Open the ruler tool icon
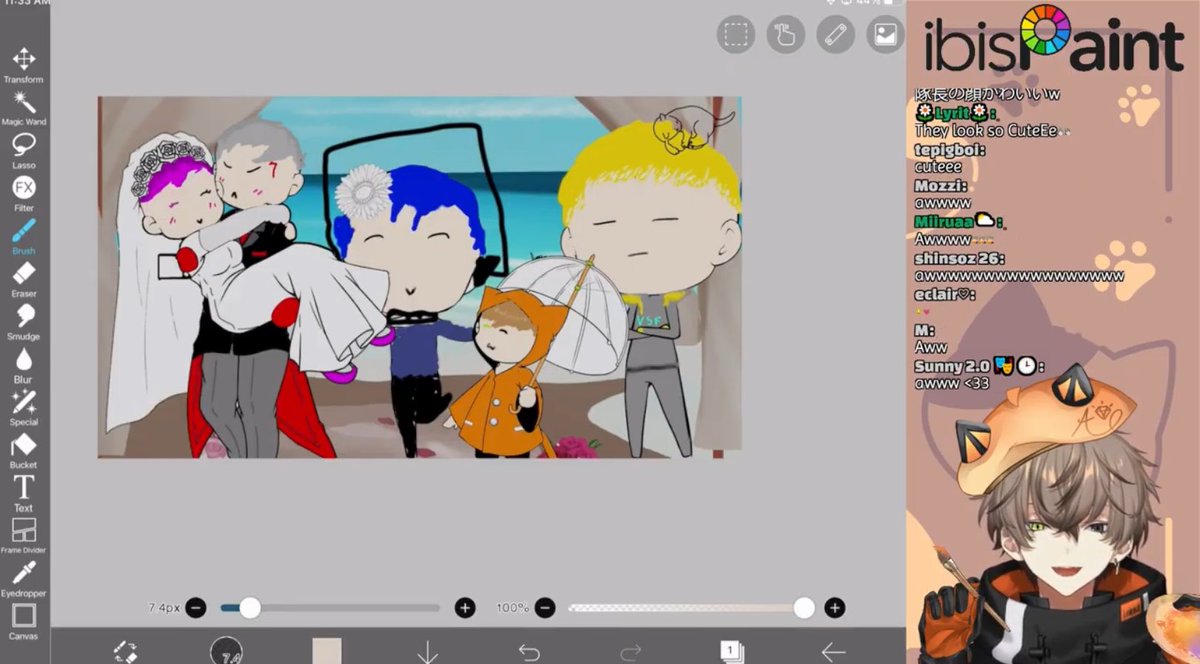The height and width of the screenshot is (664, 1200). (835, 35)
